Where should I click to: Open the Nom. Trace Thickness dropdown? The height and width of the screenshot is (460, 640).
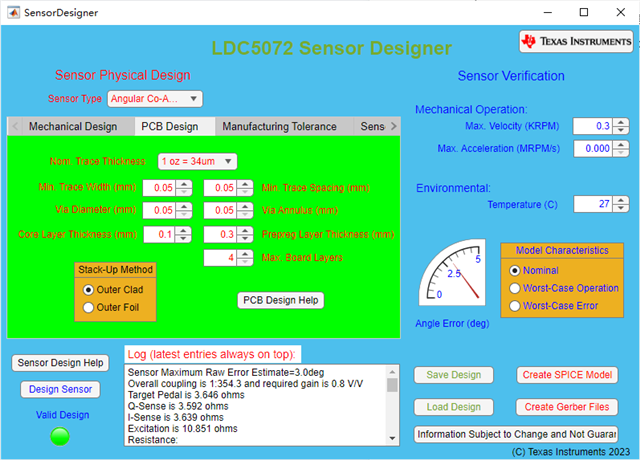(197, 161)
